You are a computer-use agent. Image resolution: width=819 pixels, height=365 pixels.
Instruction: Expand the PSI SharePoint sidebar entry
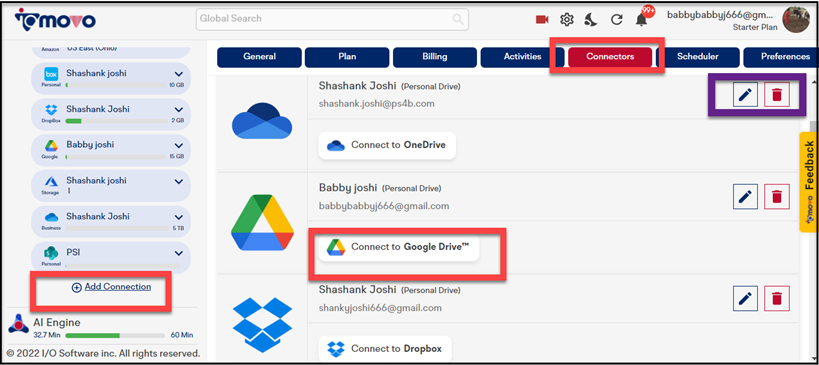coord(179,253)
